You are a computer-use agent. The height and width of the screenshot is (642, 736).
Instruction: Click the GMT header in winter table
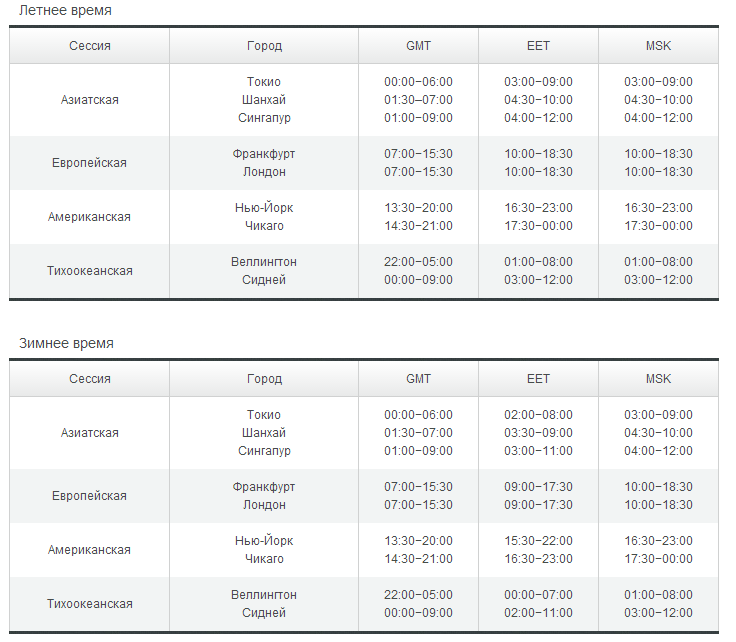(x=418, y=379)
